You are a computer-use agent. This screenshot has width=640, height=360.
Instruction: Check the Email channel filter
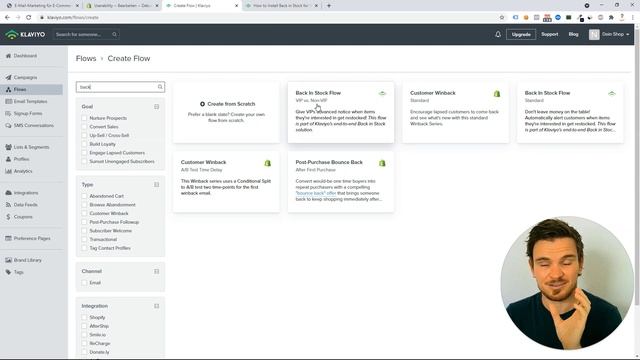(84, 283)
